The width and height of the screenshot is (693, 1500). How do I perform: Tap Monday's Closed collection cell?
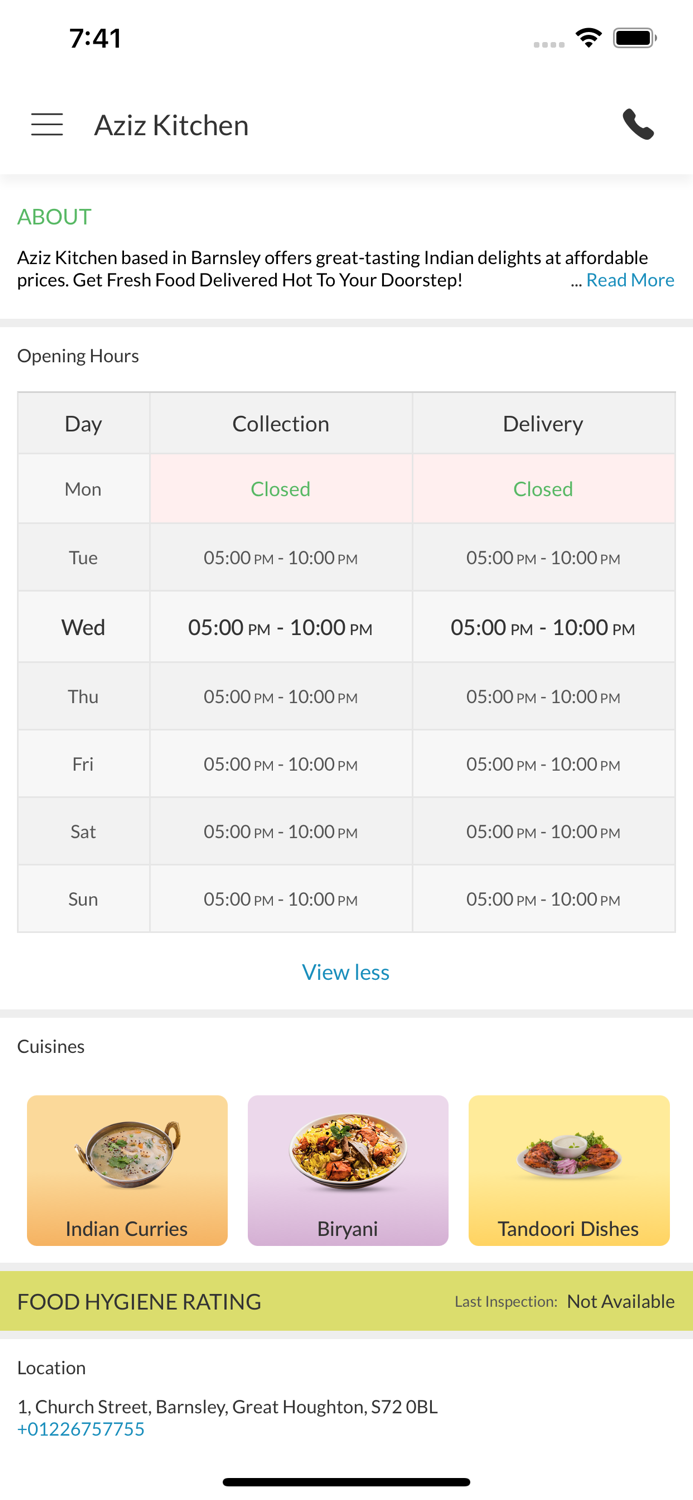point(281,489)
